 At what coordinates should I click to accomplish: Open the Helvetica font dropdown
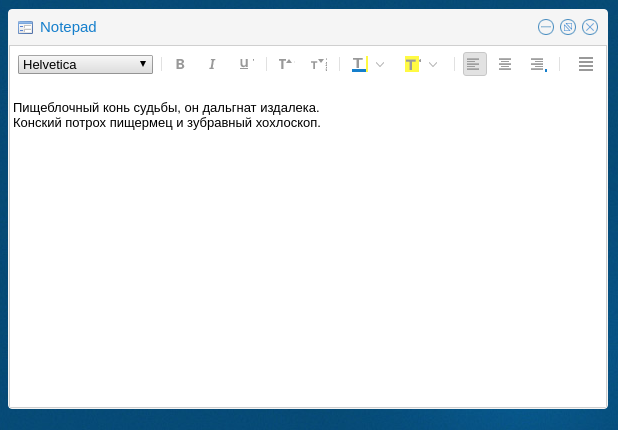[x=85, y=64]
